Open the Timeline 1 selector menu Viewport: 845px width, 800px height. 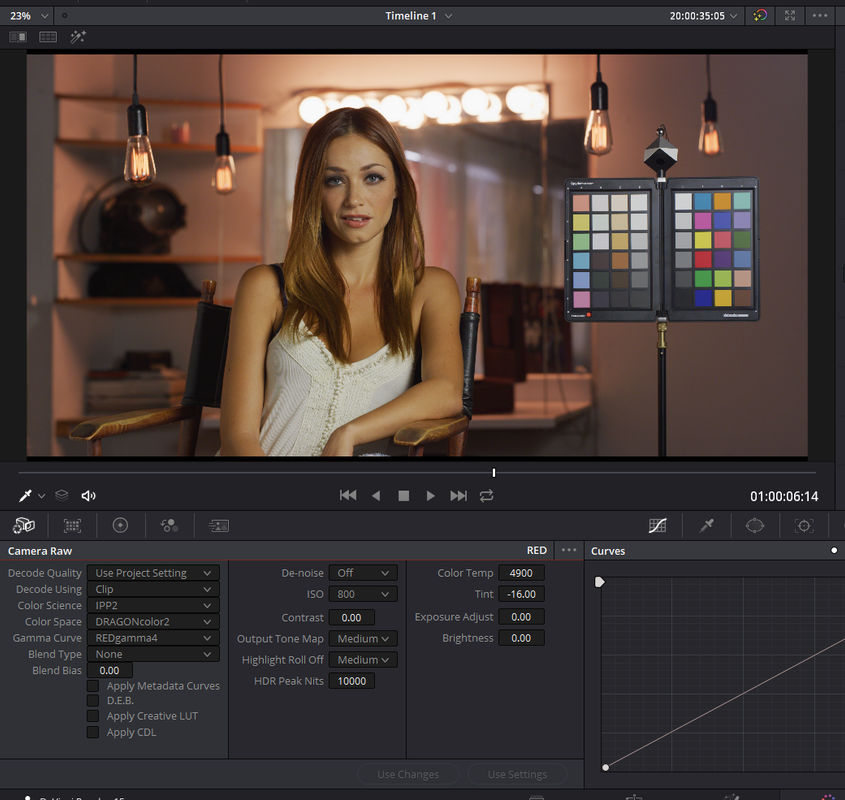tap(418, 16)
